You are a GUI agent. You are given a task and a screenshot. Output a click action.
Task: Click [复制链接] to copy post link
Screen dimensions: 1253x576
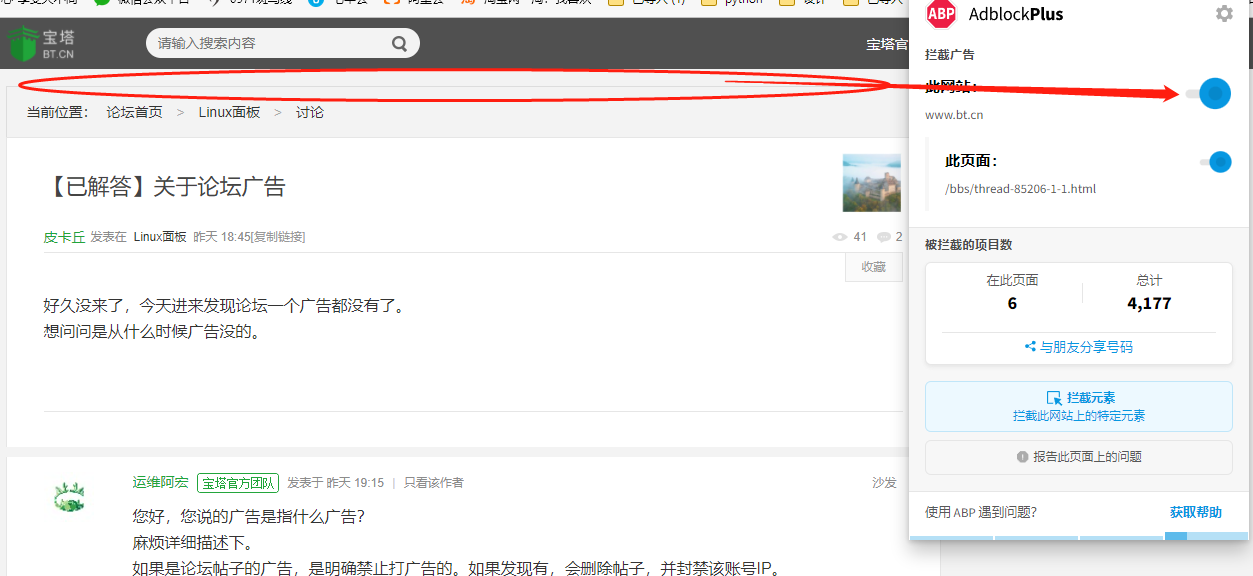[x=278, y=237]
